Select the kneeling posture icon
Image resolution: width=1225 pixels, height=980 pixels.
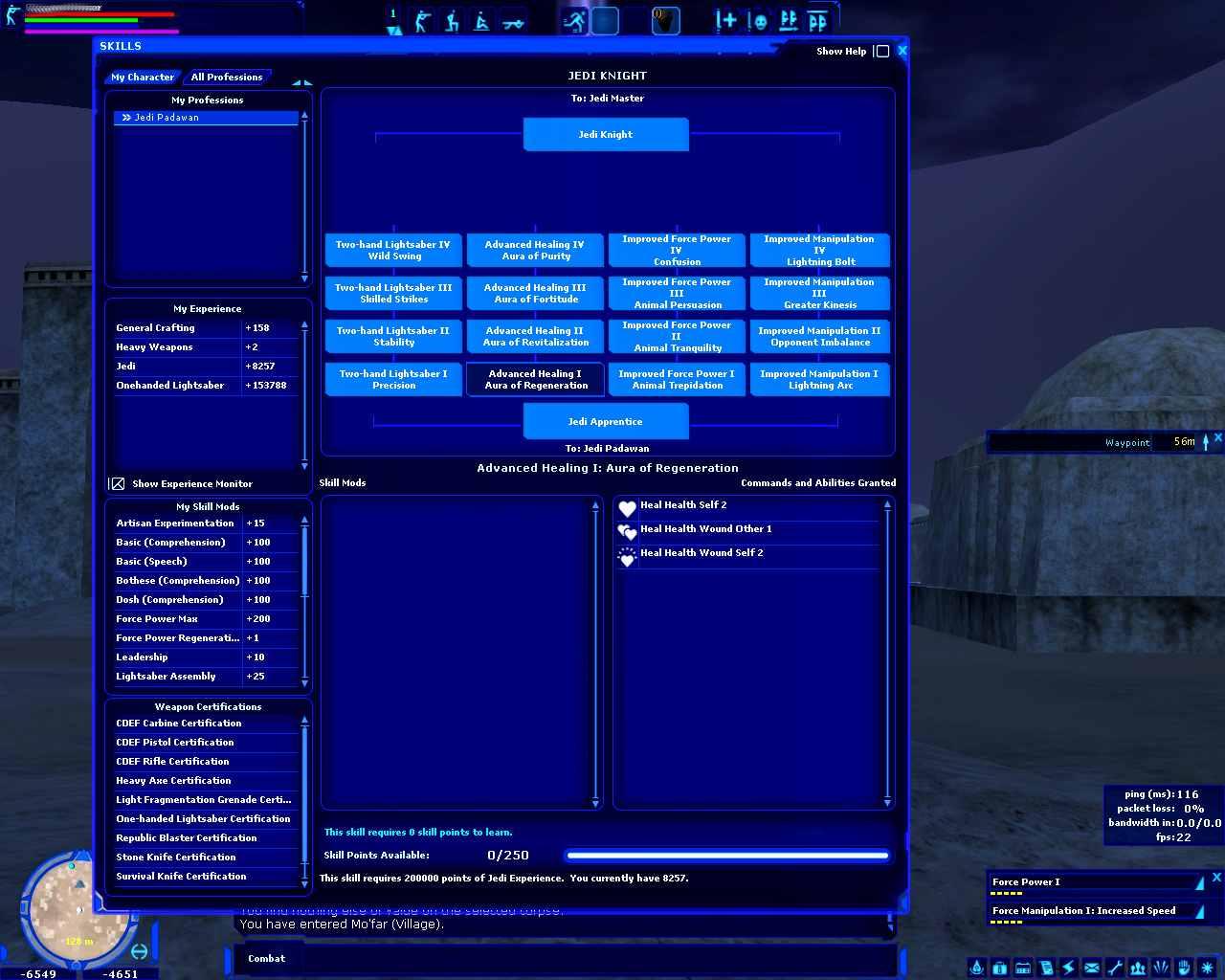452,20
